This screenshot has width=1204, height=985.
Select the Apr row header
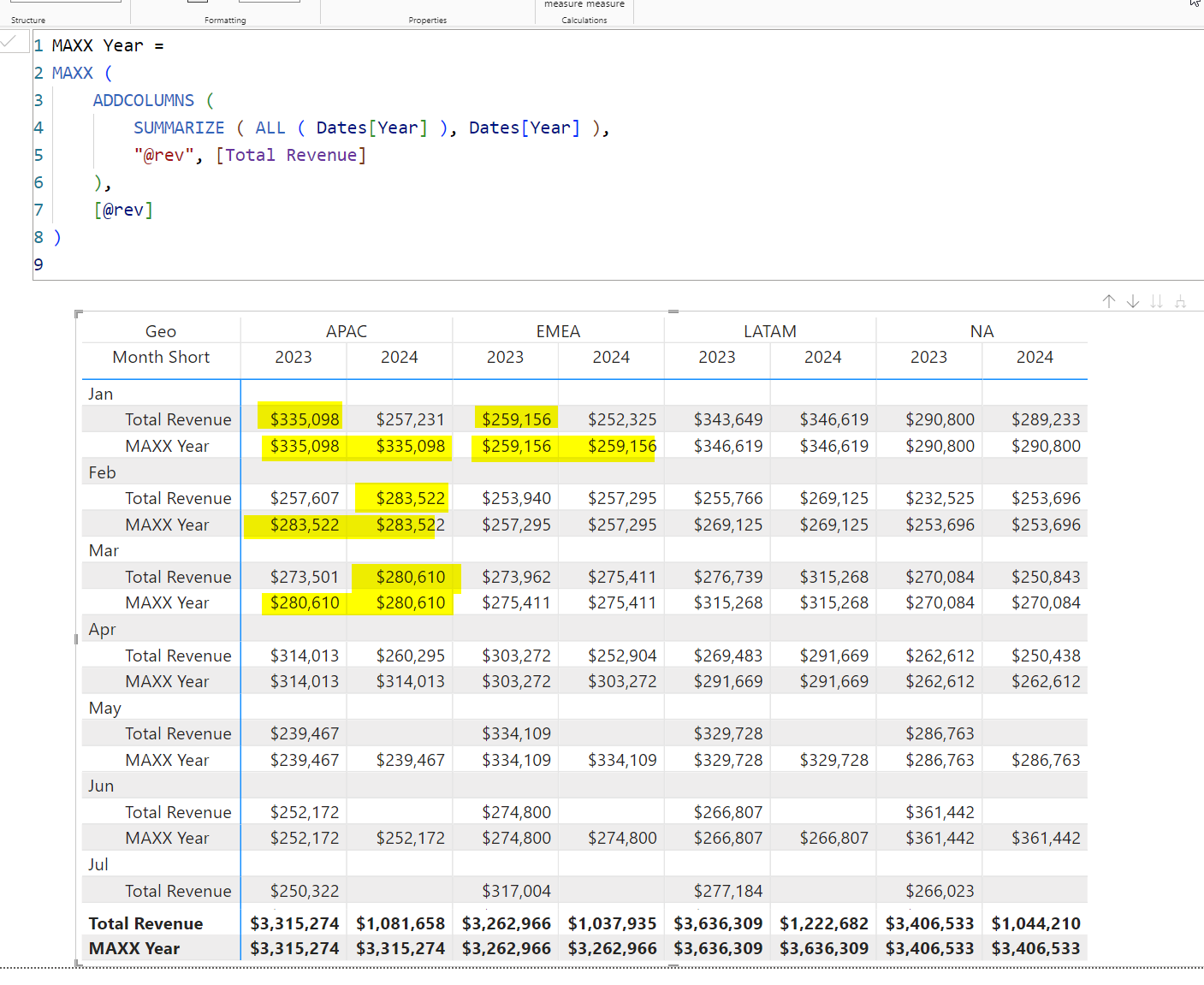pyautogui.click(x=102, y=629)
